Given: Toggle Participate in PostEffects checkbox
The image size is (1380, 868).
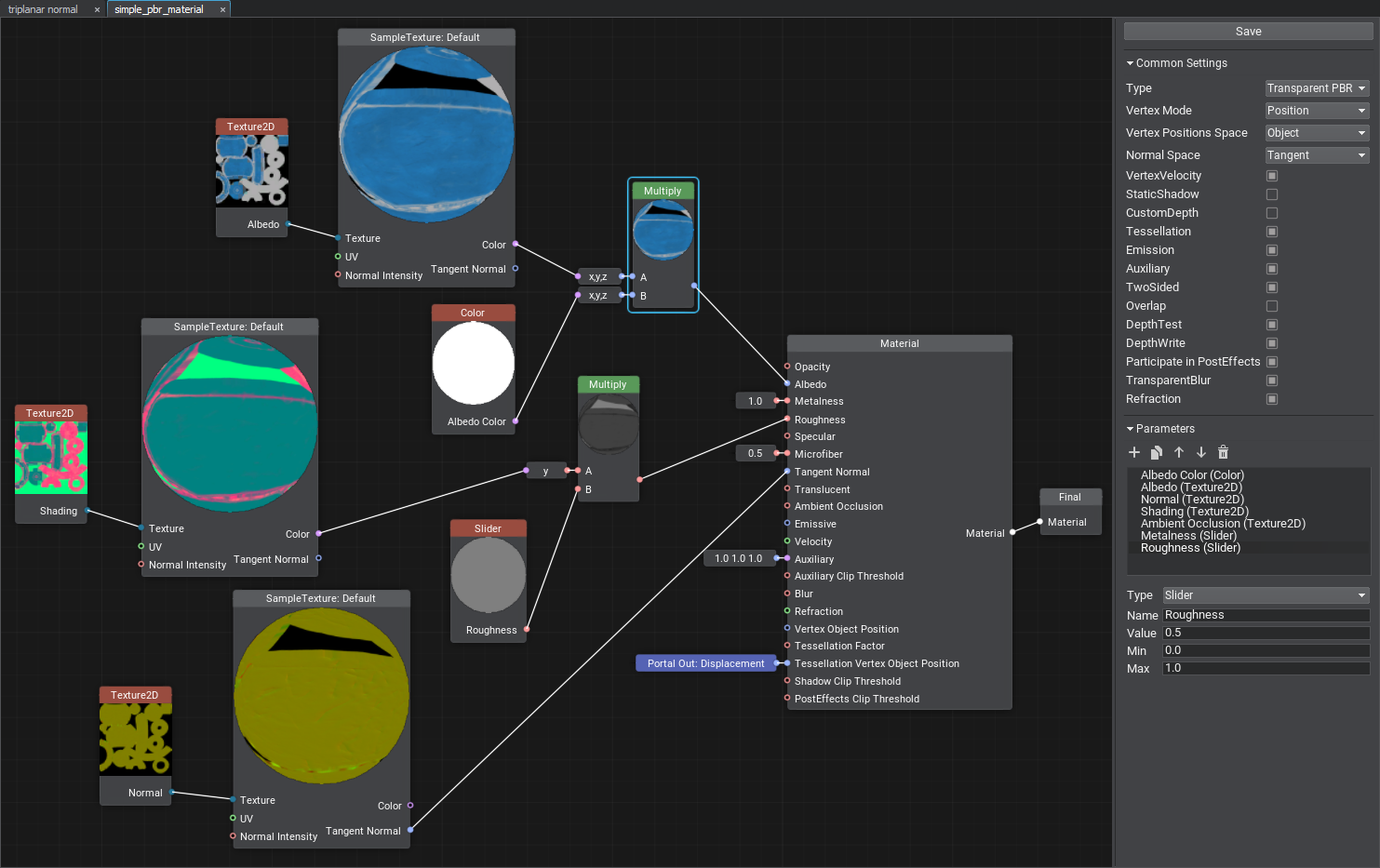Looking at the screenshot, I should point(1272,362).
